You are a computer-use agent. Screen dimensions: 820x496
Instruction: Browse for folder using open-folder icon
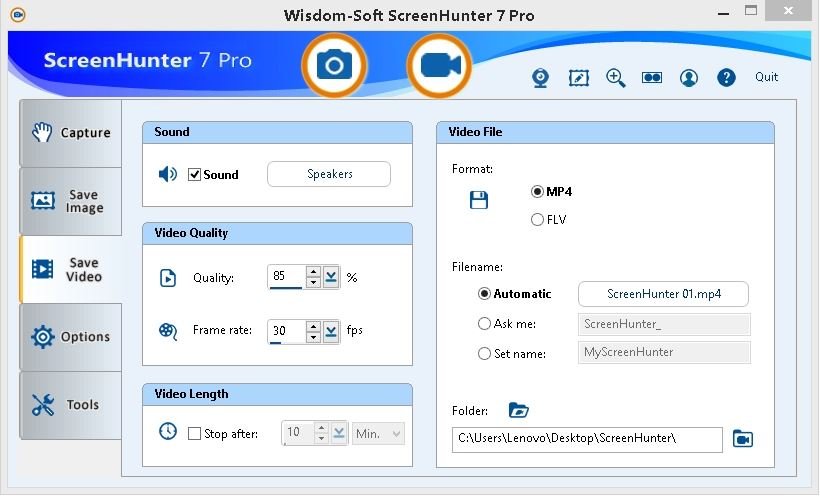click(x=517, y=410)
